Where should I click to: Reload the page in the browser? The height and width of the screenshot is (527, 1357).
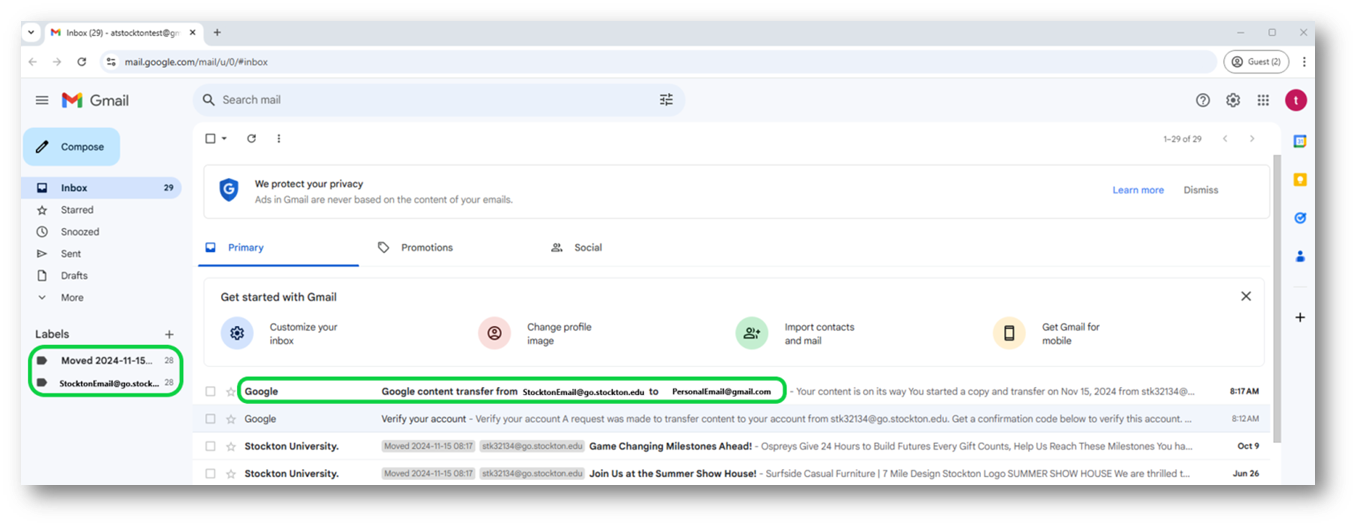click(x=82, y=62)
